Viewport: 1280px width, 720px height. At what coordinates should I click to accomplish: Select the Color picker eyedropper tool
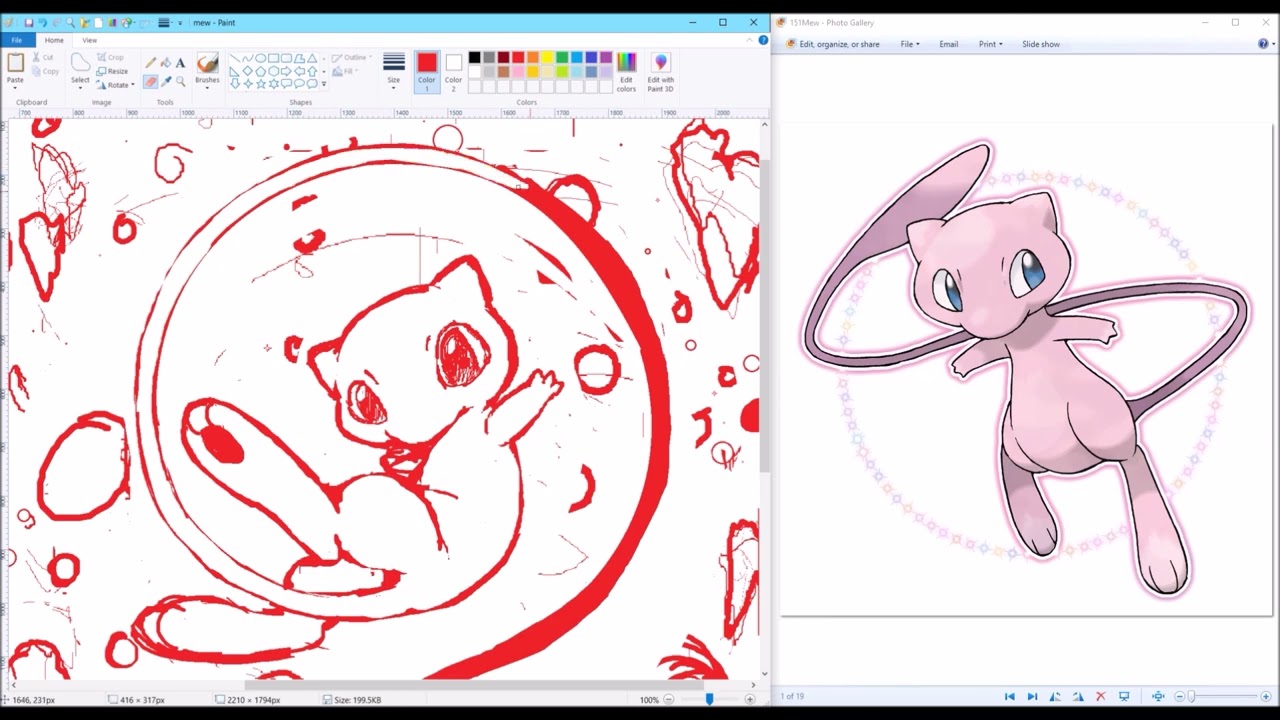(x=165, y=81)
